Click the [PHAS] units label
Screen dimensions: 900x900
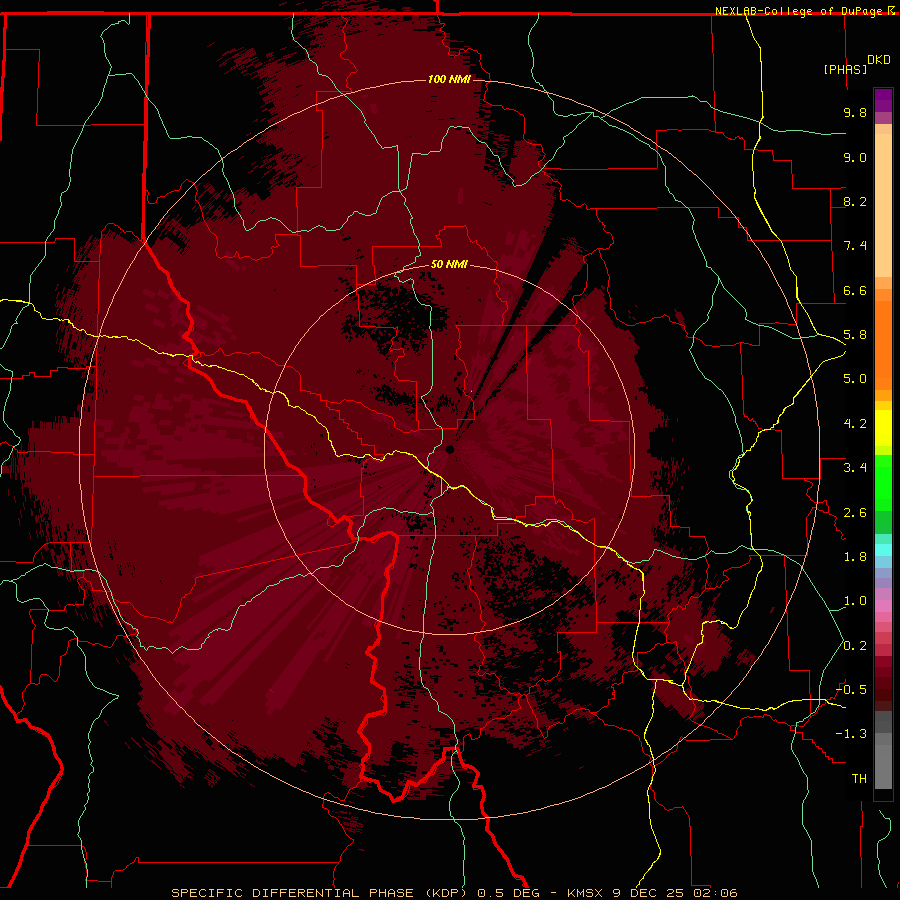coord(845,69)
